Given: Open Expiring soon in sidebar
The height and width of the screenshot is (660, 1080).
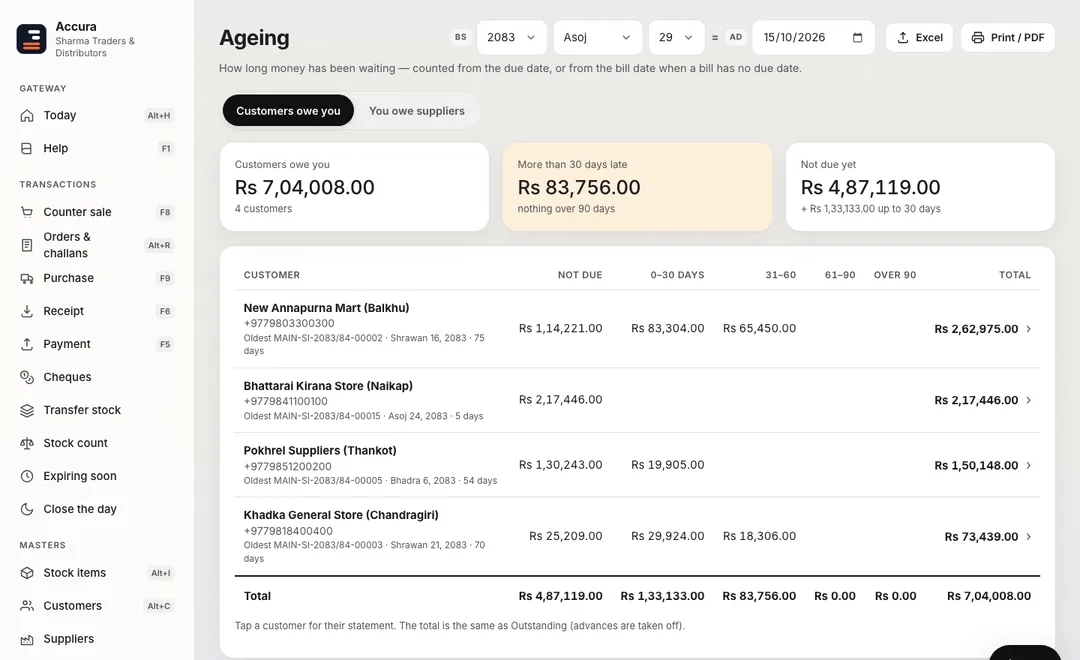Looking at the screenshot, I should click(96, 476).
